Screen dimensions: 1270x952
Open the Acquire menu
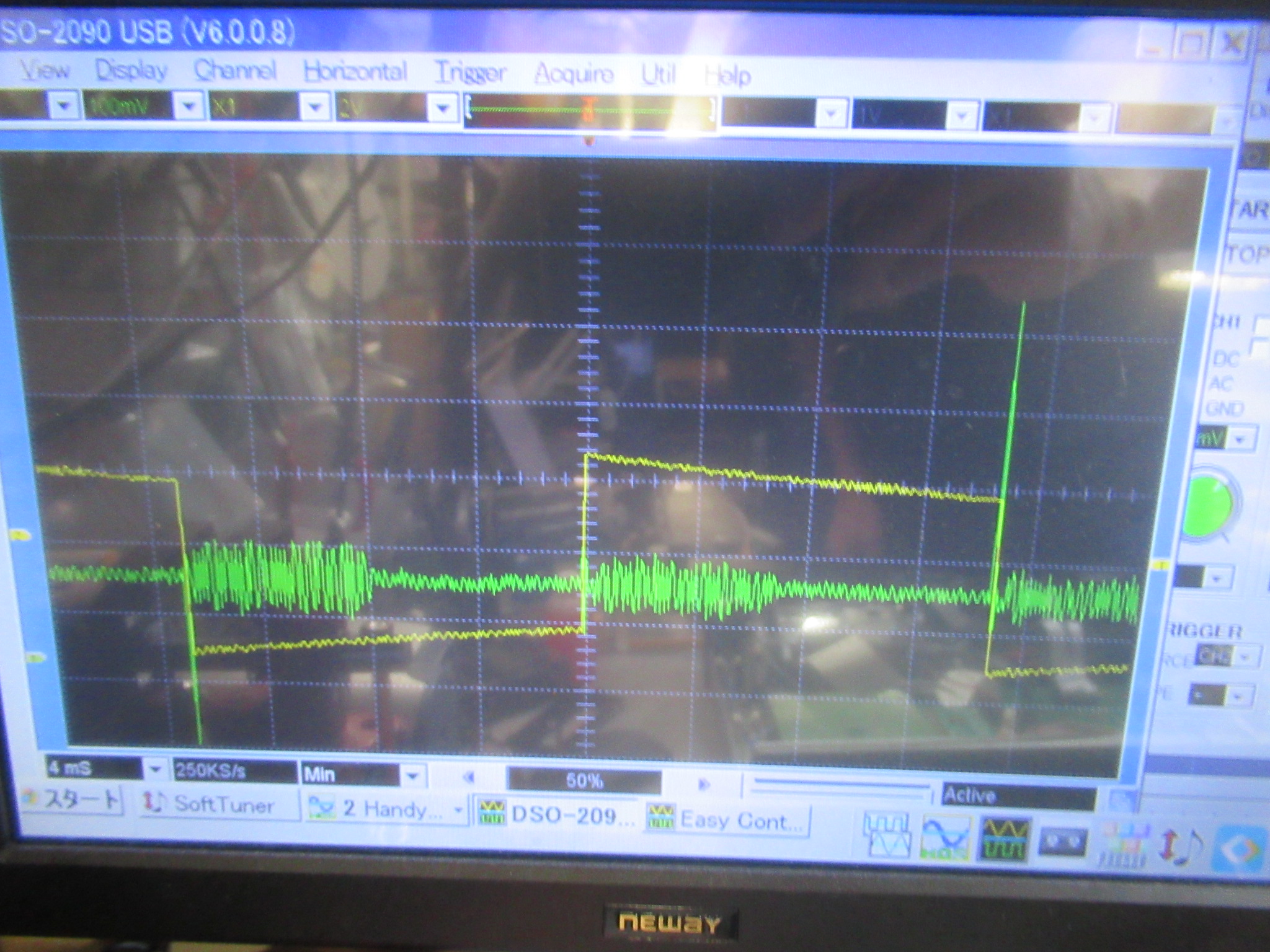[x=574, y=74]
